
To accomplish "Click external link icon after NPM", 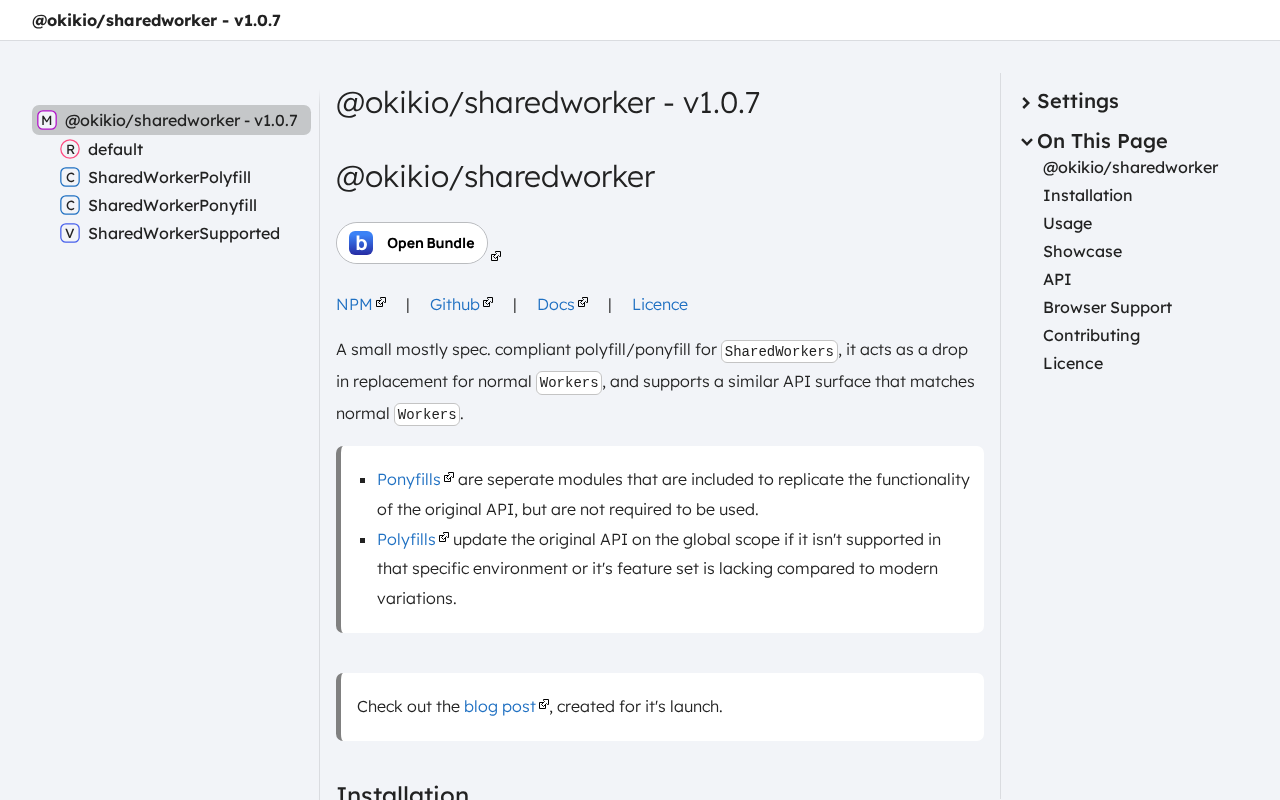I will (381, 302).
